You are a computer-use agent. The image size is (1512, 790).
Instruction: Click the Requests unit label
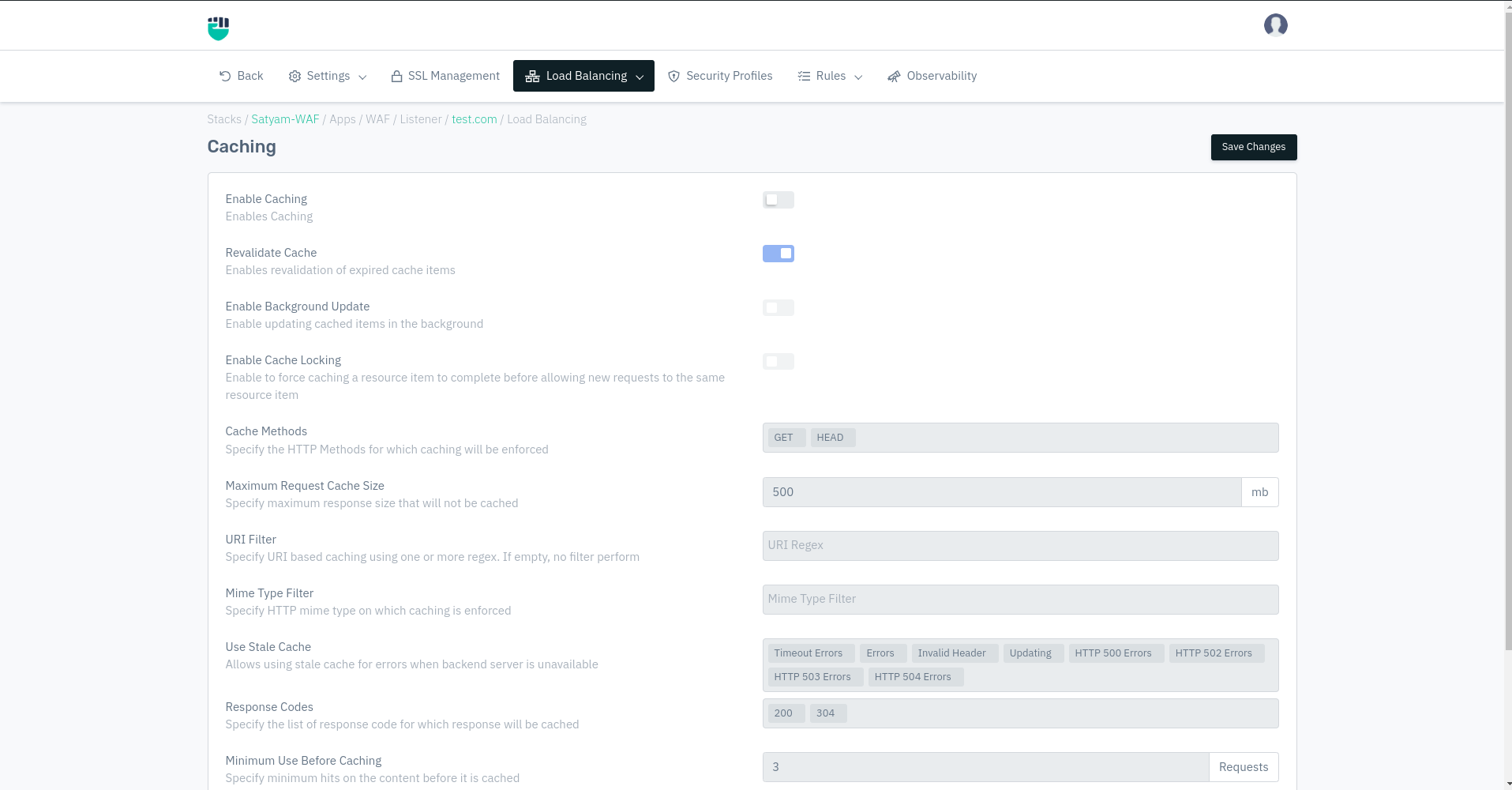(x=1244, y=767)
